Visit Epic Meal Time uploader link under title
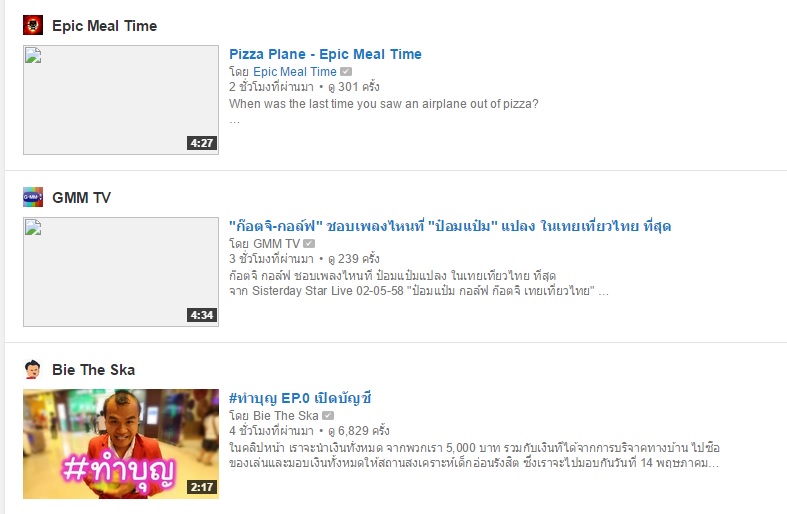The width and height of the screenshot is (787, 514). 295,72
